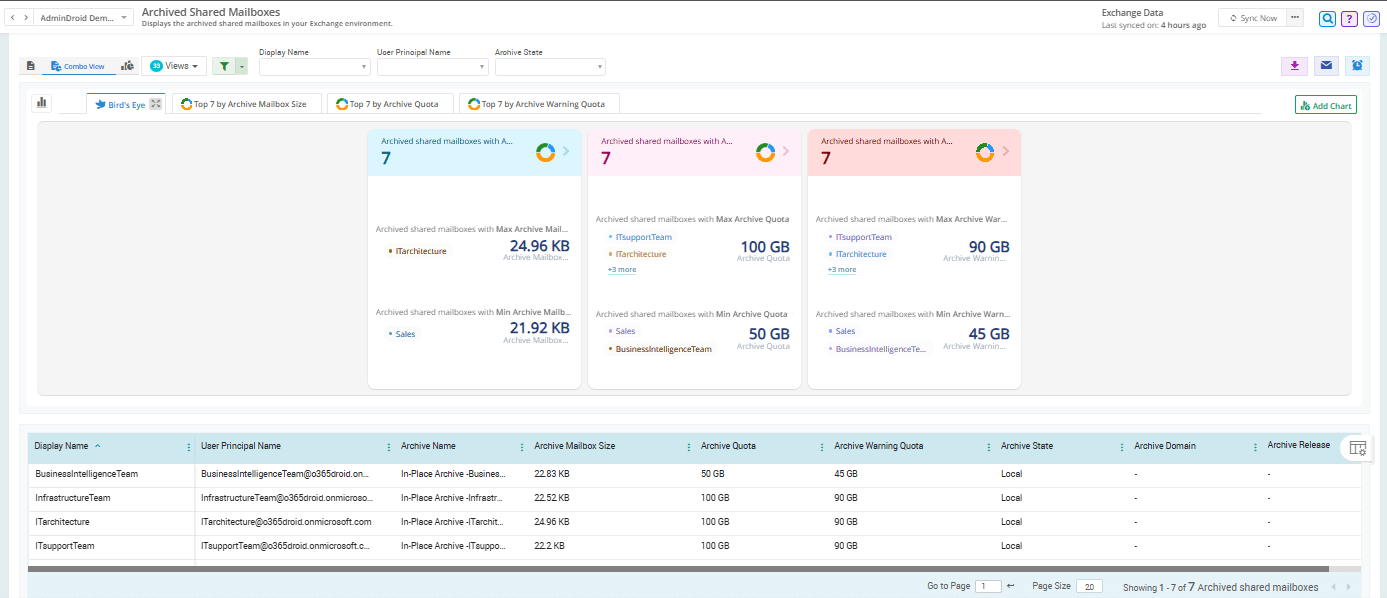Open the Display Name filter dropdown

(x=314, y=67)
